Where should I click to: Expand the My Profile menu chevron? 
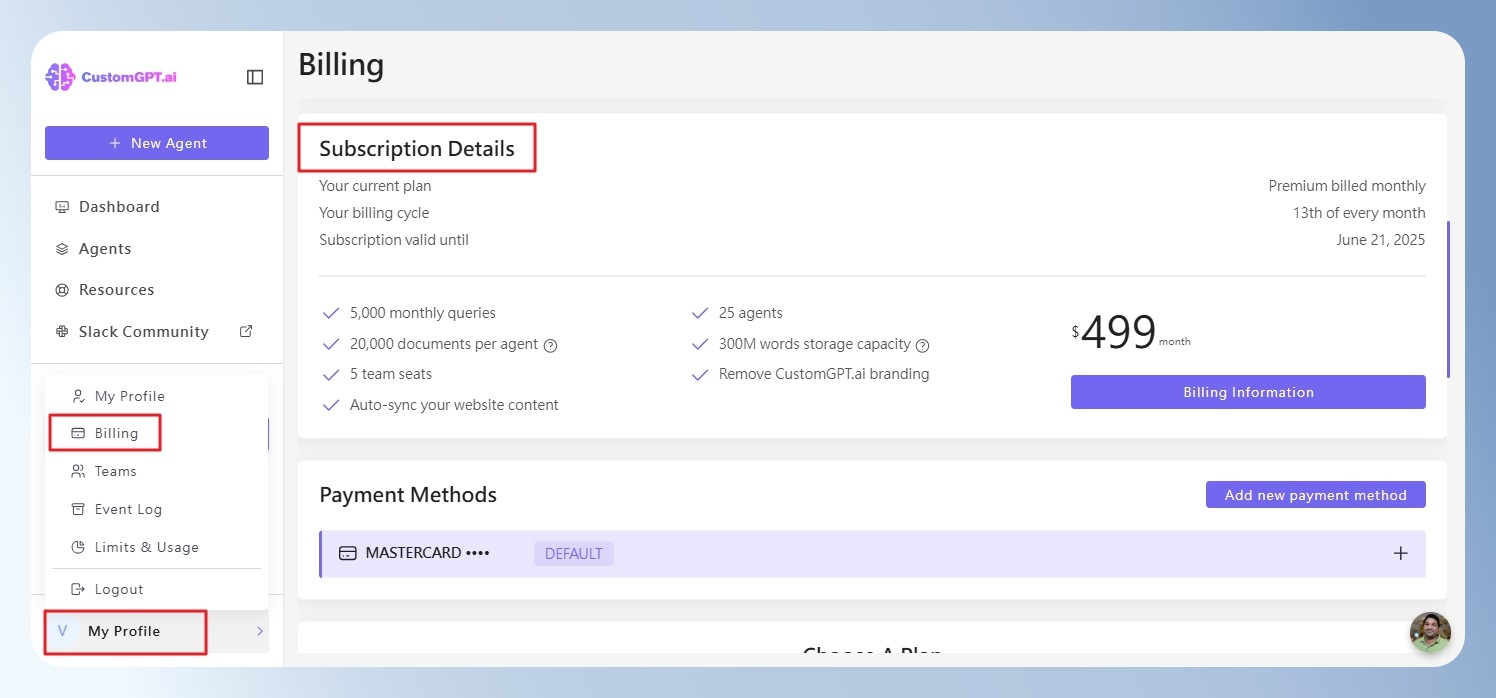260,631
